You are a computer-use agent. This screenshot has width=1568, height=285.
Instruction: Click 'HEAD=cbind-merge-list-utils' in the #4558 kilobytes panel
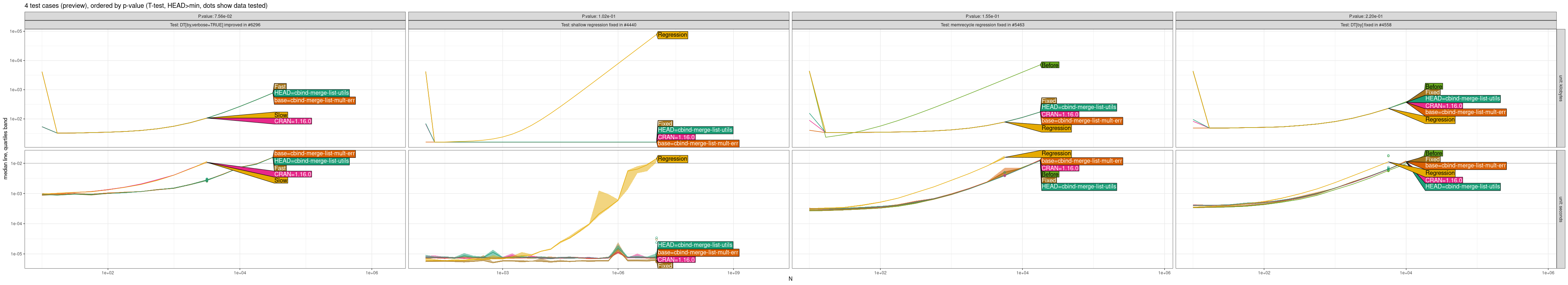(x=1462, y=99)
